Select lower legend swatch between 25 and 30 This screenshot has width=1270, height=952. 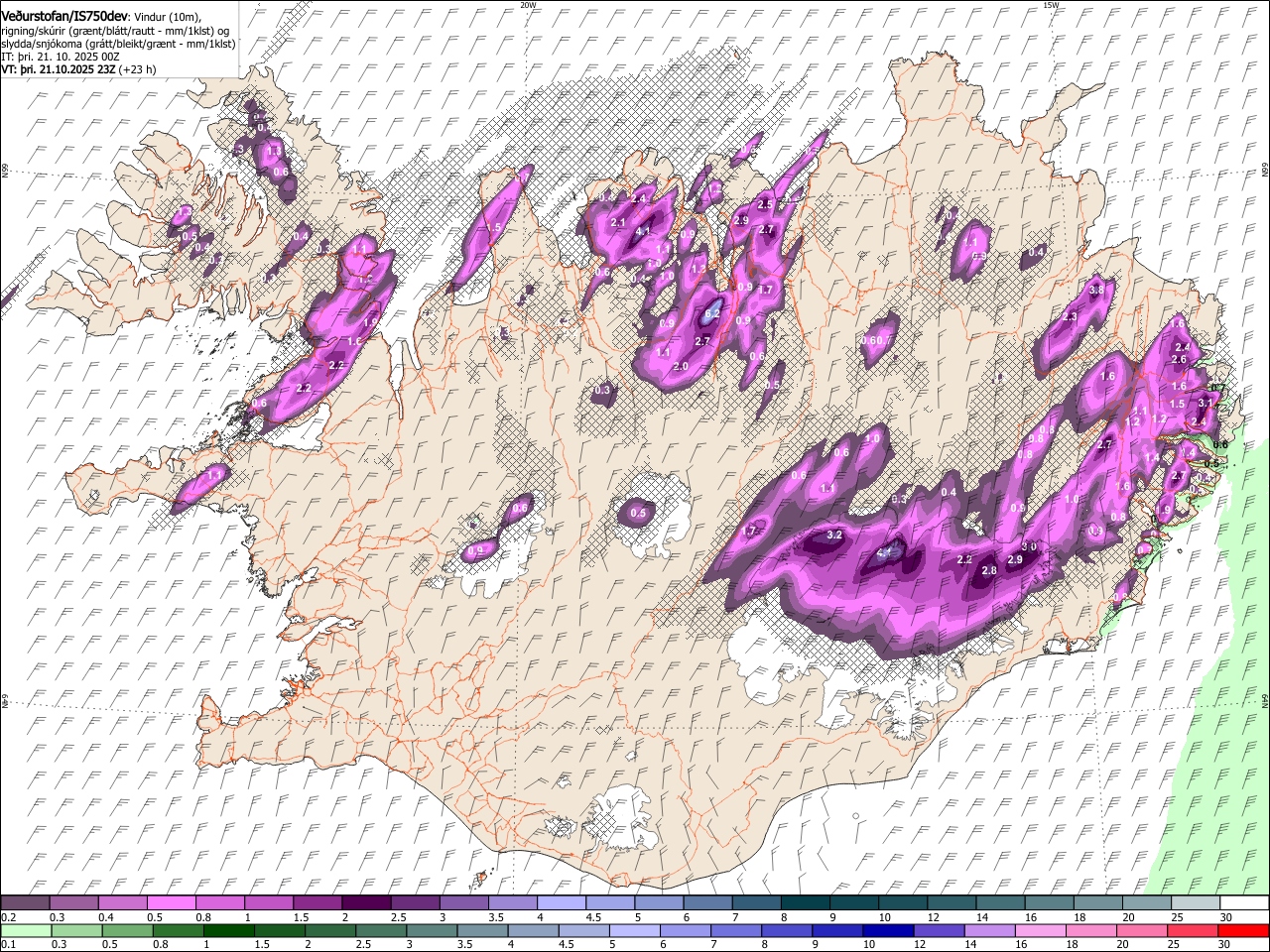click(x=1193, y=931)
